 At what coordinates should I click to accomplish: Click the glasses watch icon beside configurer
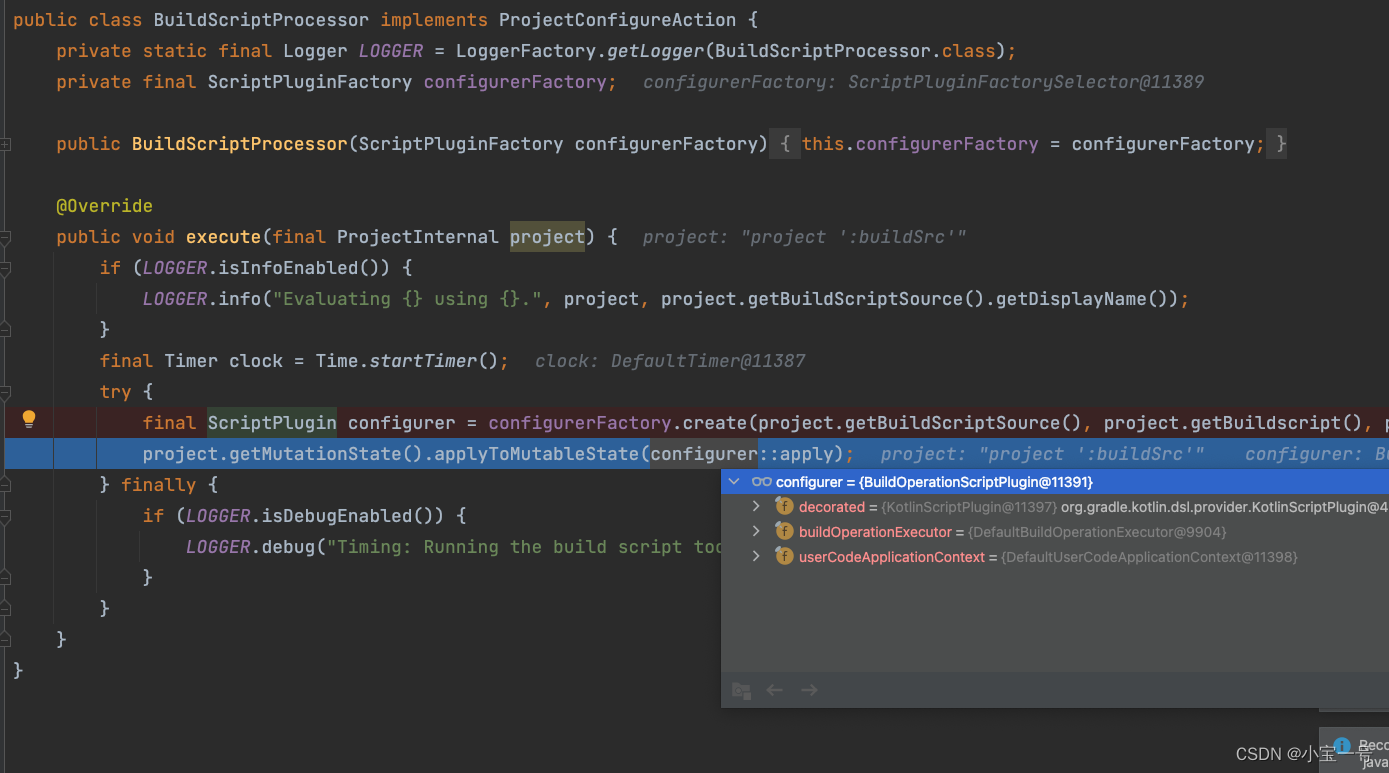[761, 482]
